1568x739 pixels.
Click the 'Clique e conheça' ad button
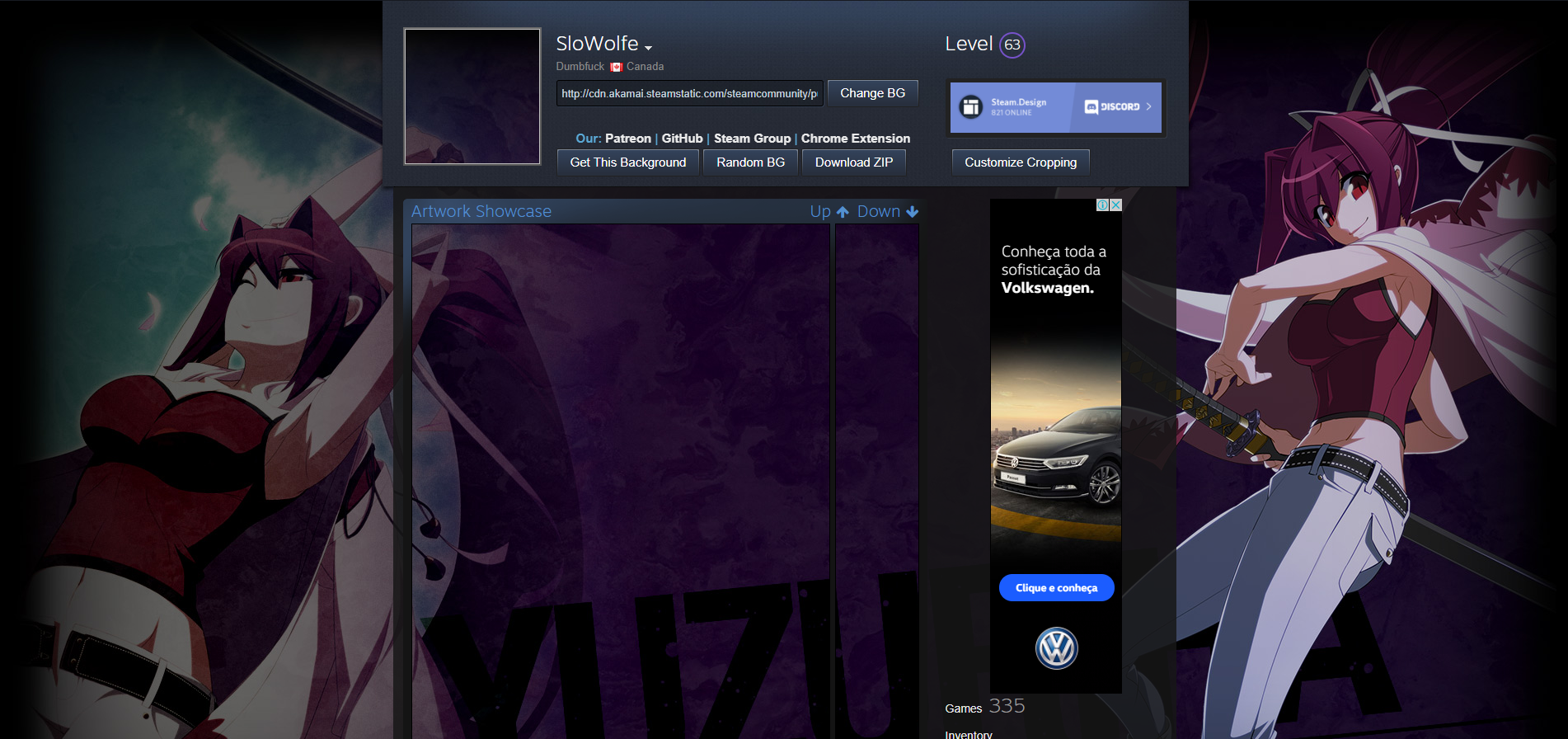[1056, 588]
